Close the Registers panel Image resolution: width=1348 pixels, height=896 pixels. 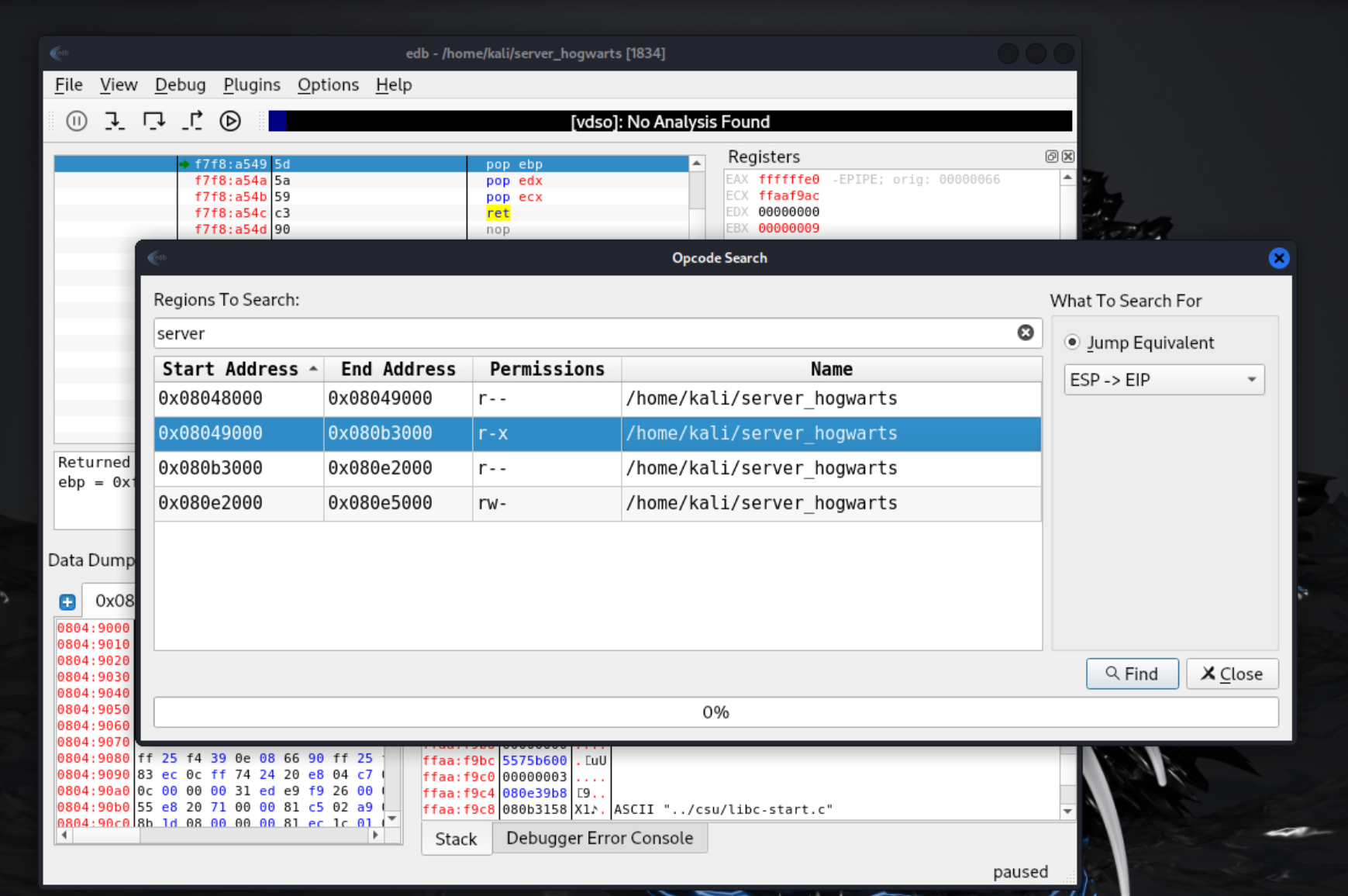1067,157
